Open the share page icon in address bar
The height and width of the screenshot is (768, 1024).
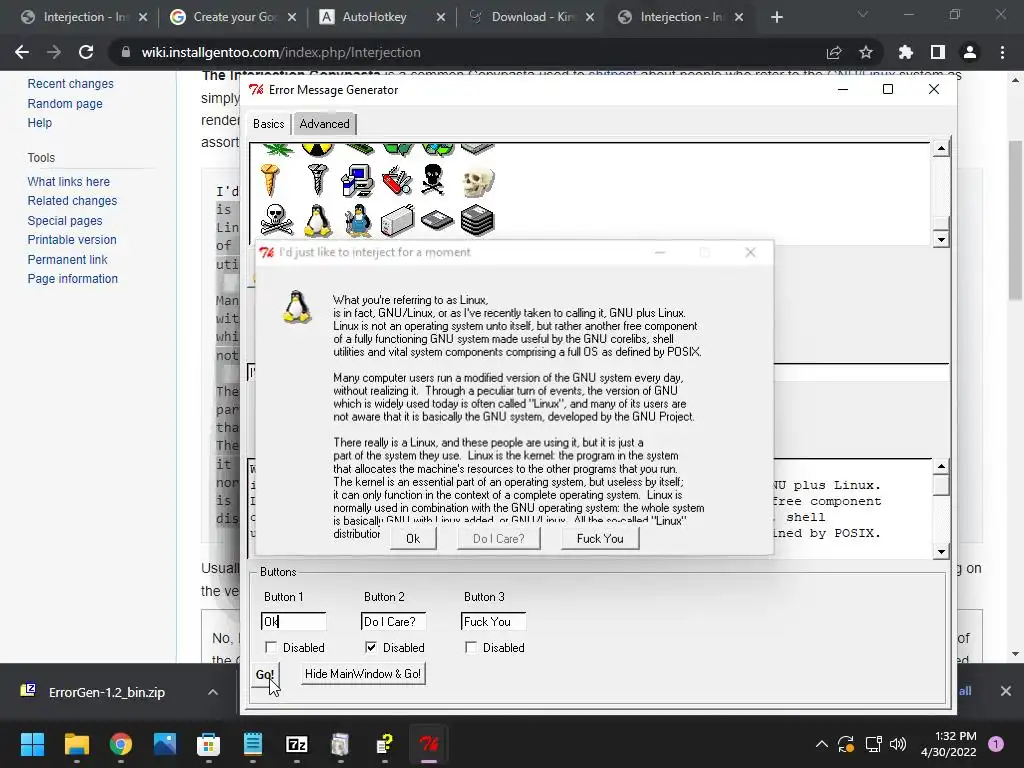click(833, 52)
